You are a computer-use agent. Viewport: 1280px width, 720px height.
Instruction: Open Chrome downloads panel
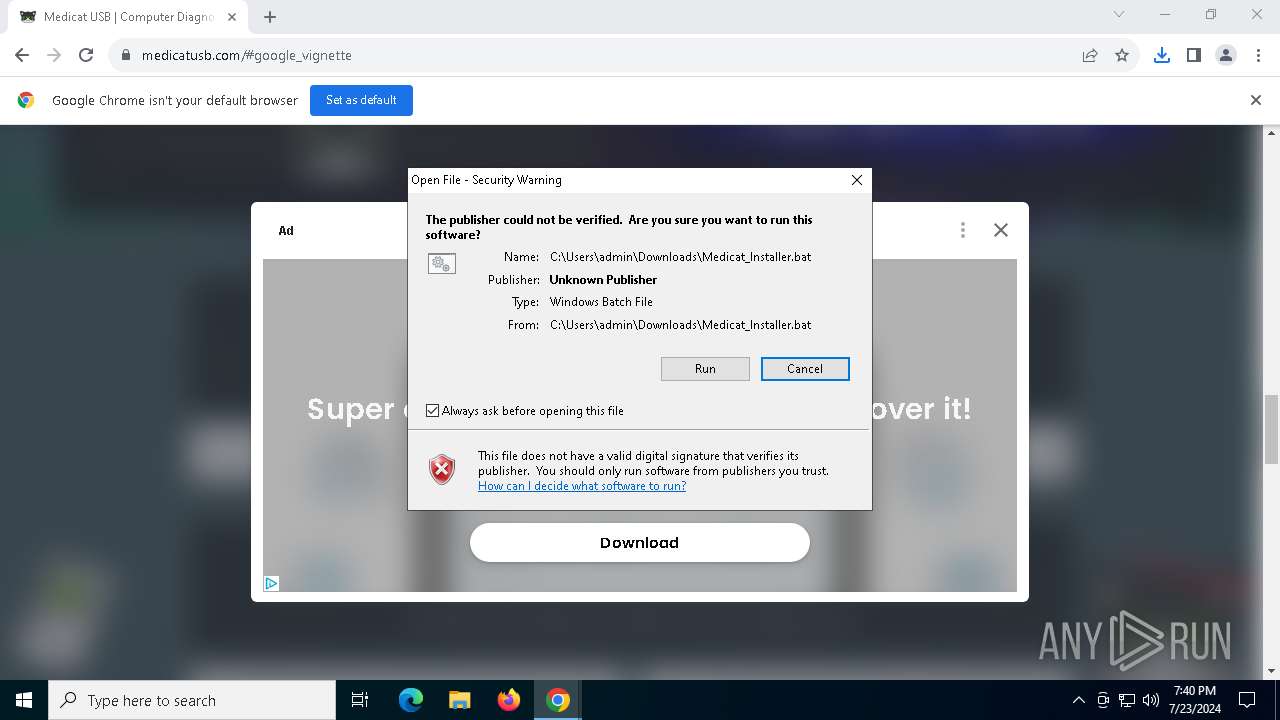coord(1162,55)
